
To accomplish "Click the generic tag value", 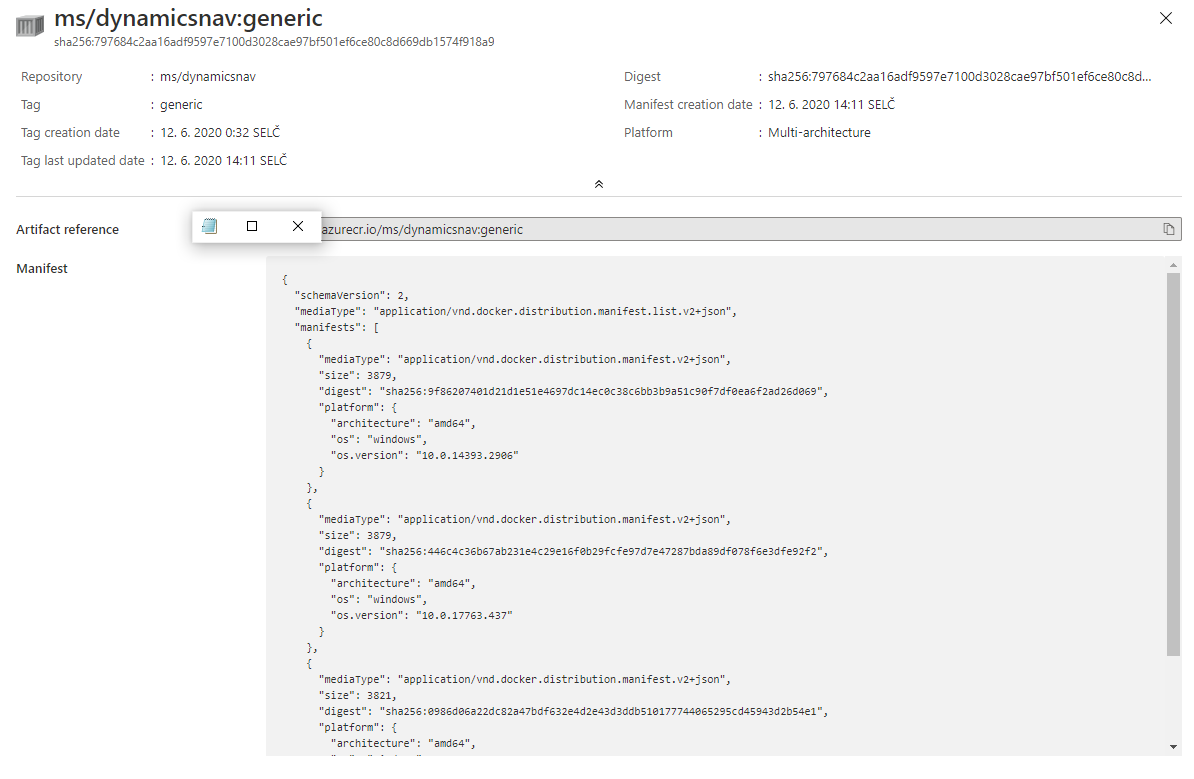I will pyautogui.click(x=181, y=104).
